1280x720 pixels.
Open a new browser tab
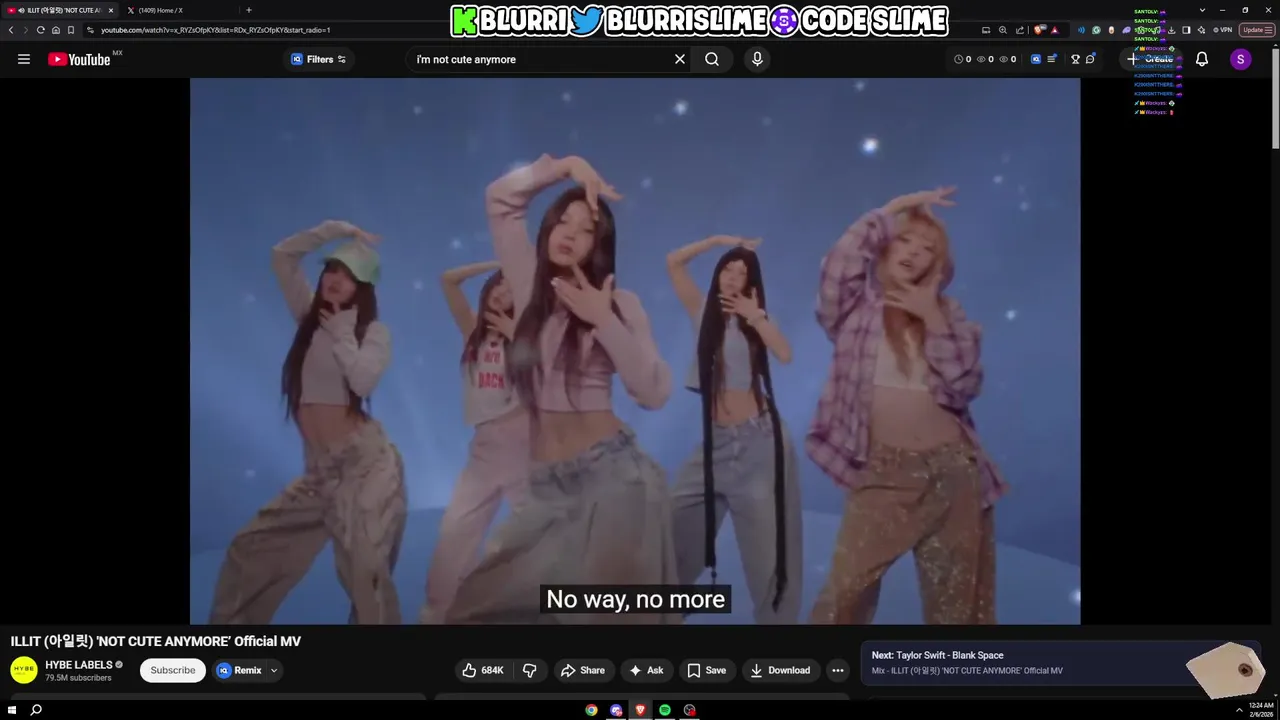click(249, 10)
